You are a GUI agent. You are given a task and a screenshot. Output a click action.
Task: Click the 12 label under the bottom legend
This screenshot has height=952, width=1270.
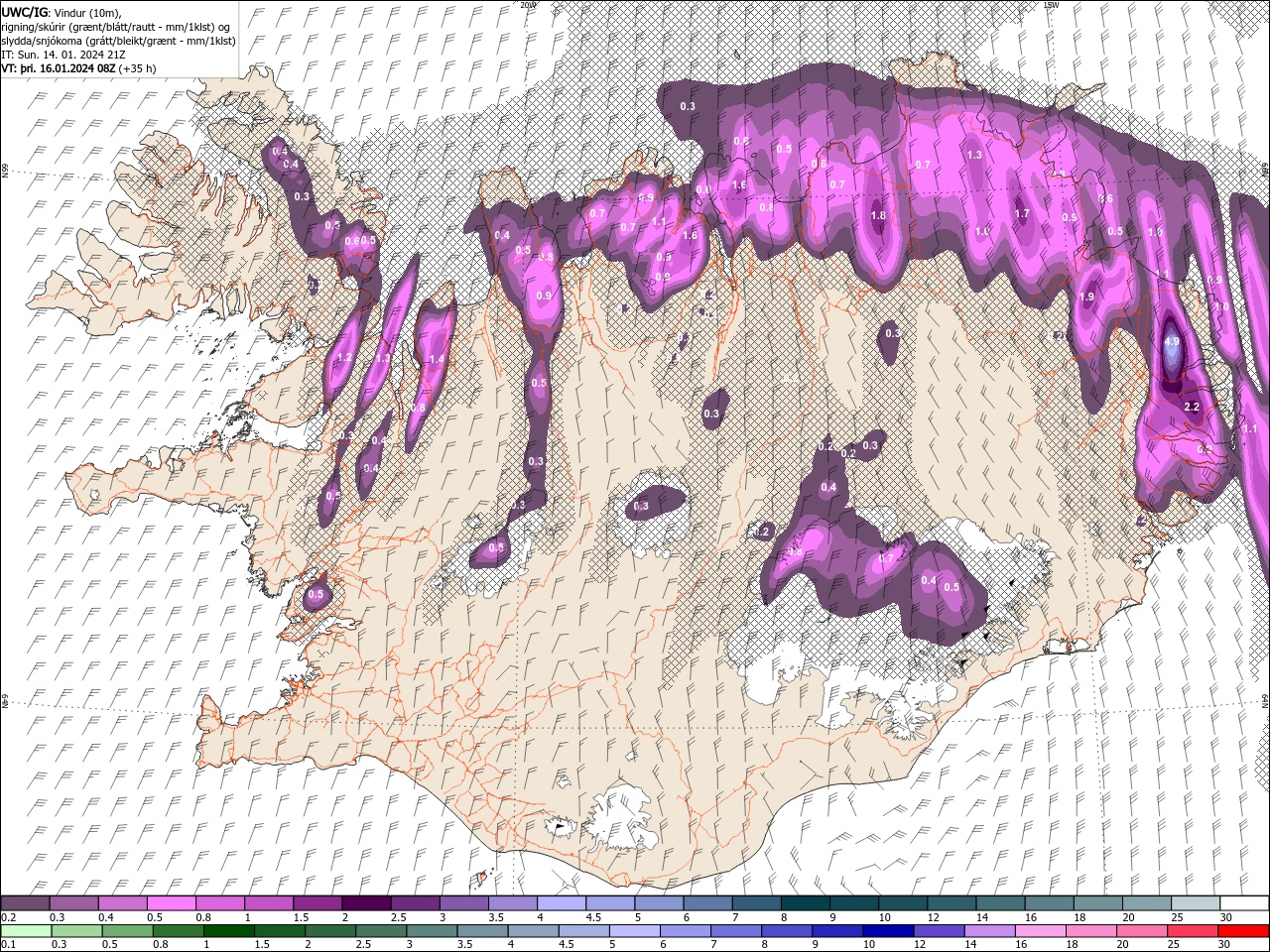tap(919, 945)
